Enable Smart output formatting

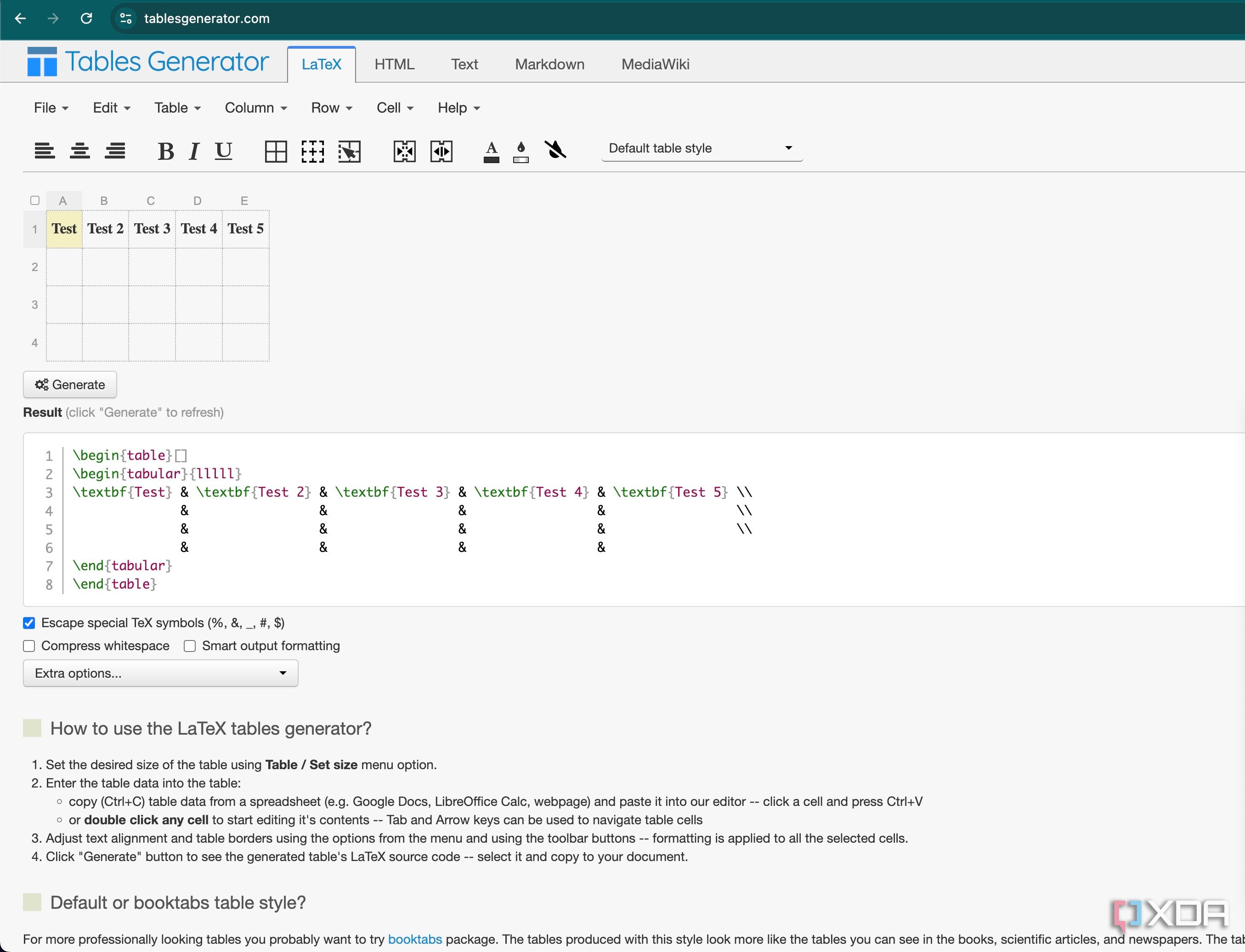[189, 646]
